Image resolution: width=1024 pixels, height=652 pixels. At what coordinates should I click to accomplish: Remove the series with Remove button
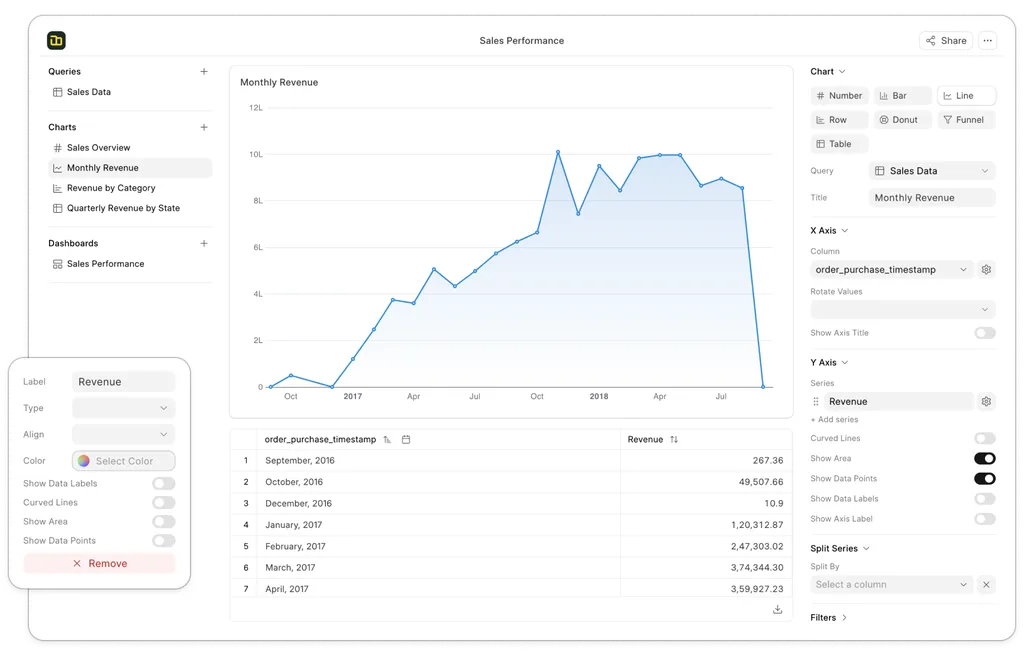coord(99,564)
